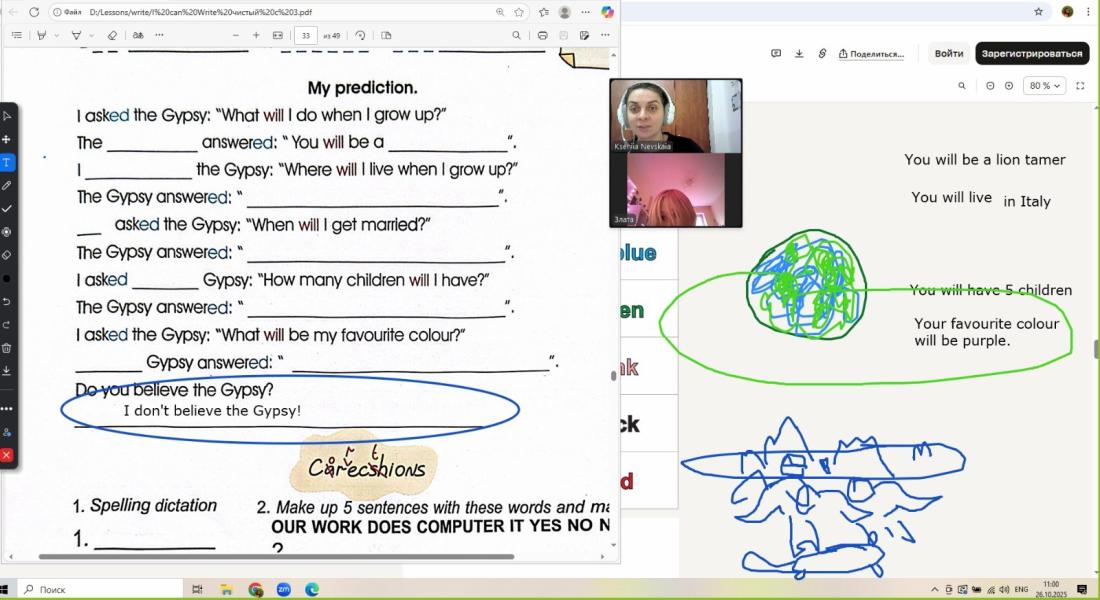Choose the eraser in the annotation toolbar
Image resolution: width=1100 pixels, height=600 pixels.
7,255
